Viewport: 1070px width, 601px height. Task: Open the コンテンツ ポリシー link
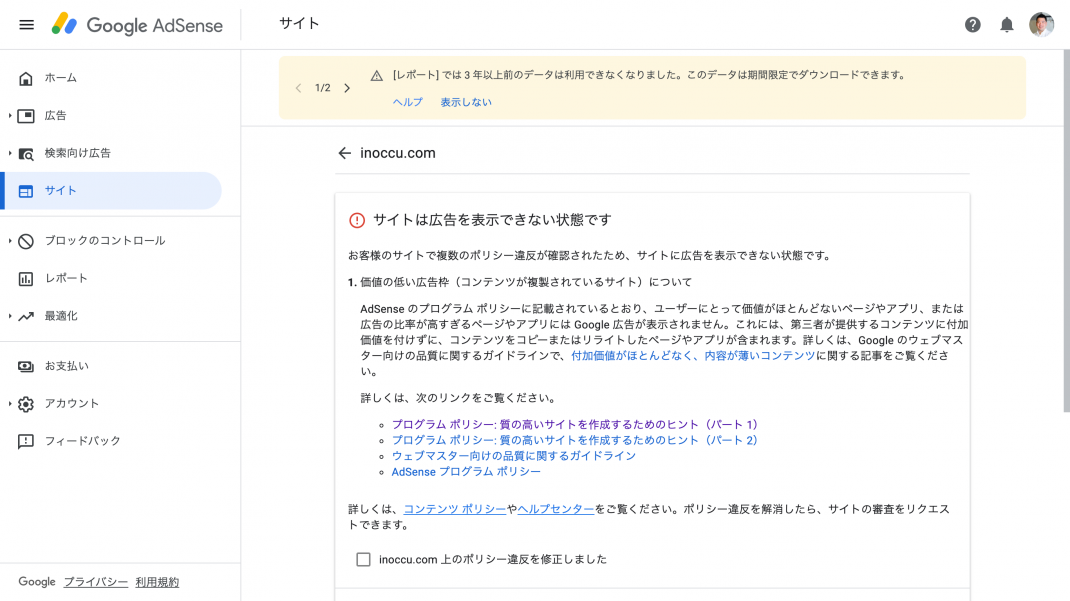[454, 510]
